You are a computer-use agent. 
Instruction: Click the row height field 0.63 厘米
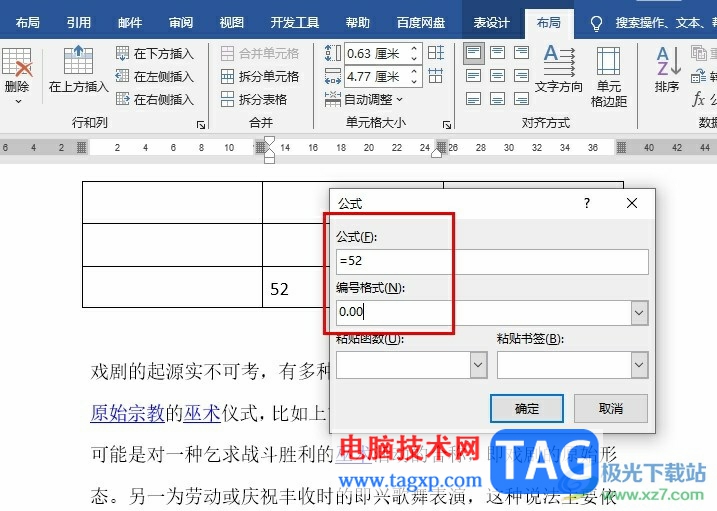point(377,54)
